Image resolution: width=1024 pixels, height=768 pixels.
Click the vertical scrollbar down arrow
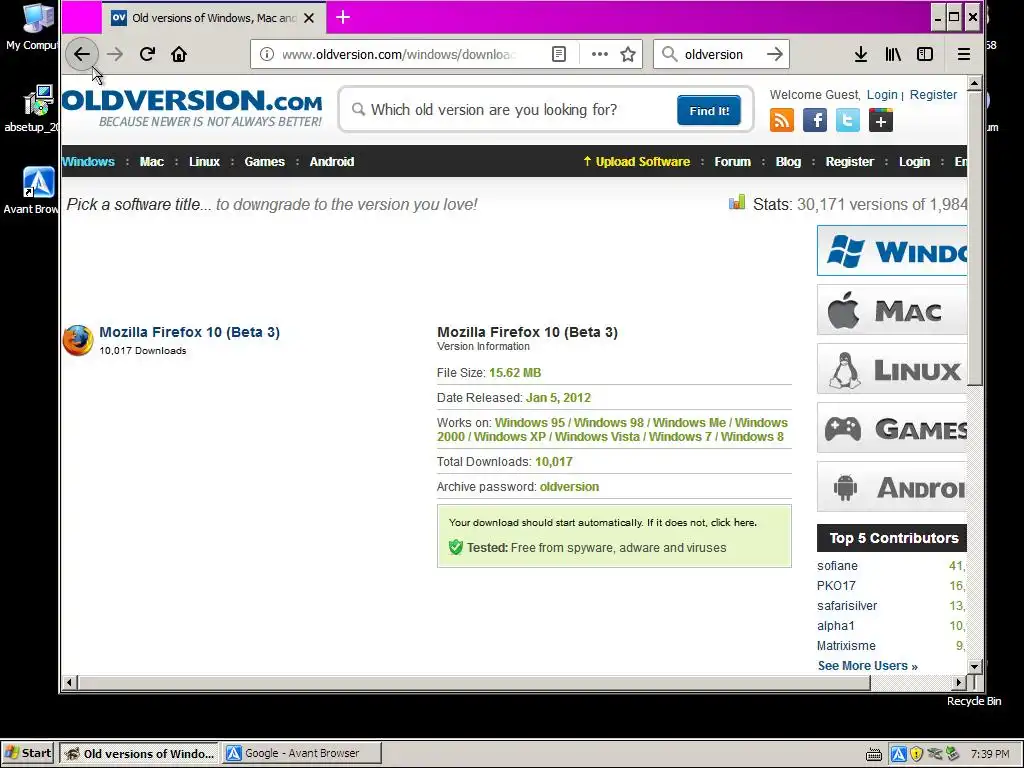pyautogui.click(x=974, y=667)
